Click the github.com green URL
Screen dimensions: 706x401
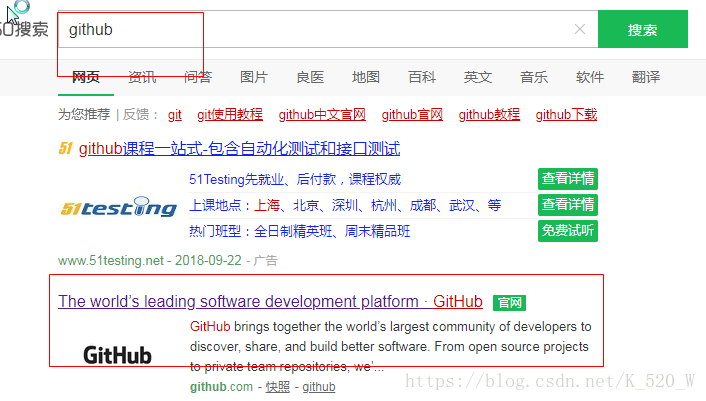click(x=221, y=387)
